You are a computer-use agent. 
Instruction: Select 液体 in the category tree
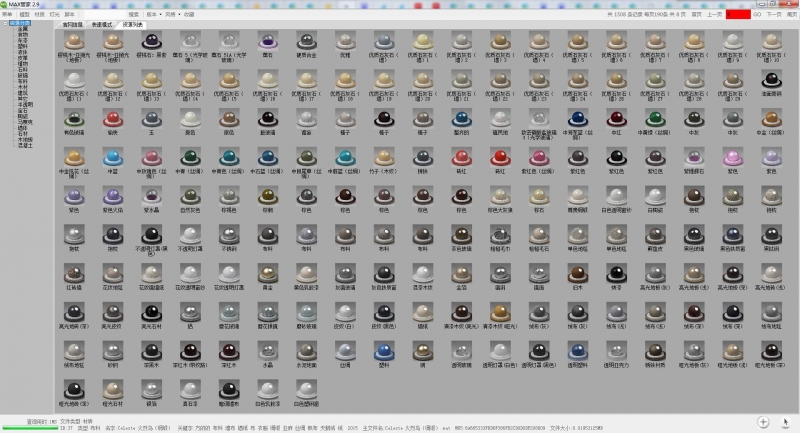(x=23, y=52)
